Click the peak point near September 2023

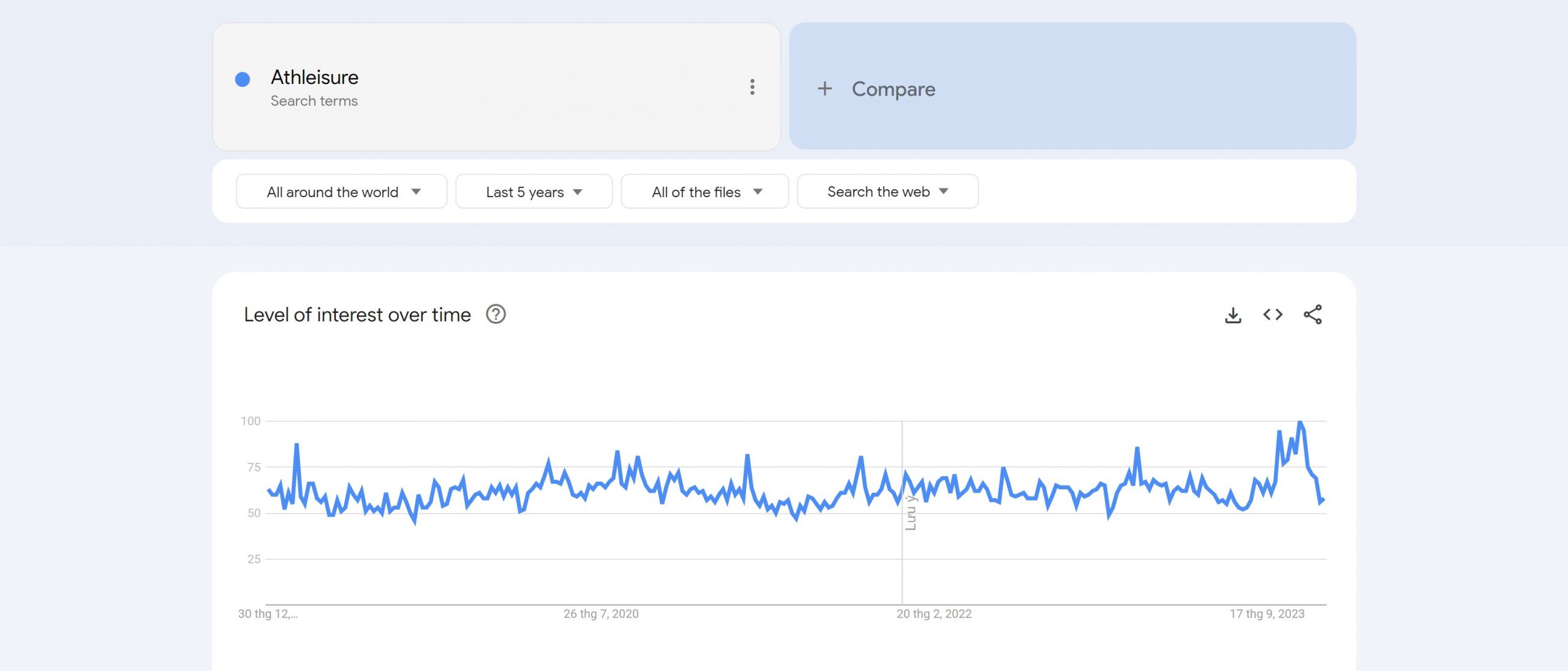click(x=1300, y=422)
